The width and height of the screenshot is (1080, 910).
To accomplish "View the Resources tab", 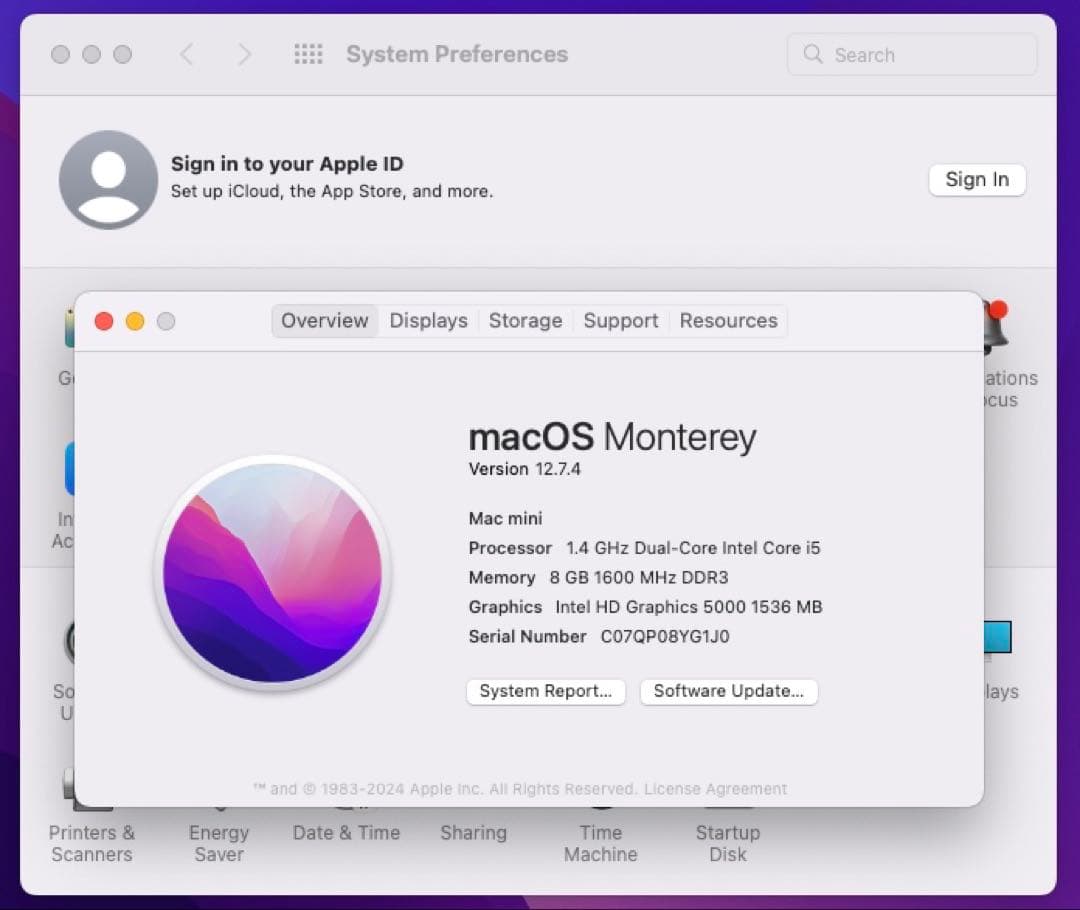I will tap(728, 321).
